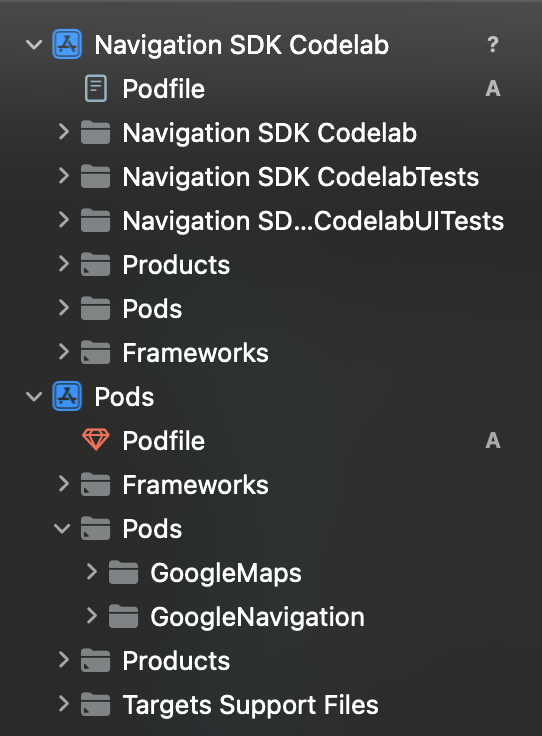Expand the GoogleNavigation folder chevron
This screenshot has width=542, height=736.
point(92,616)
